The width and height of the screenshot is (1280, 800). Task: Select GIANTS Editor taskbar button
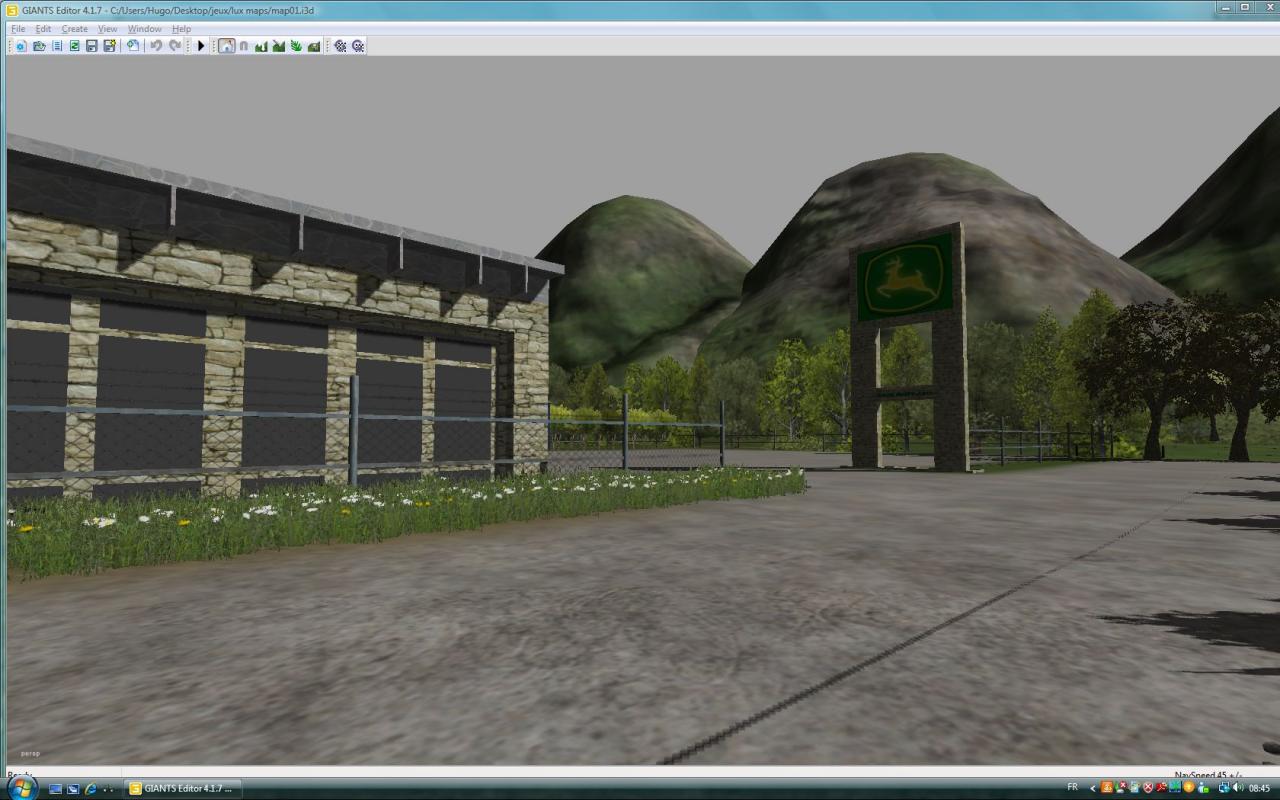[x=182, y=788]
